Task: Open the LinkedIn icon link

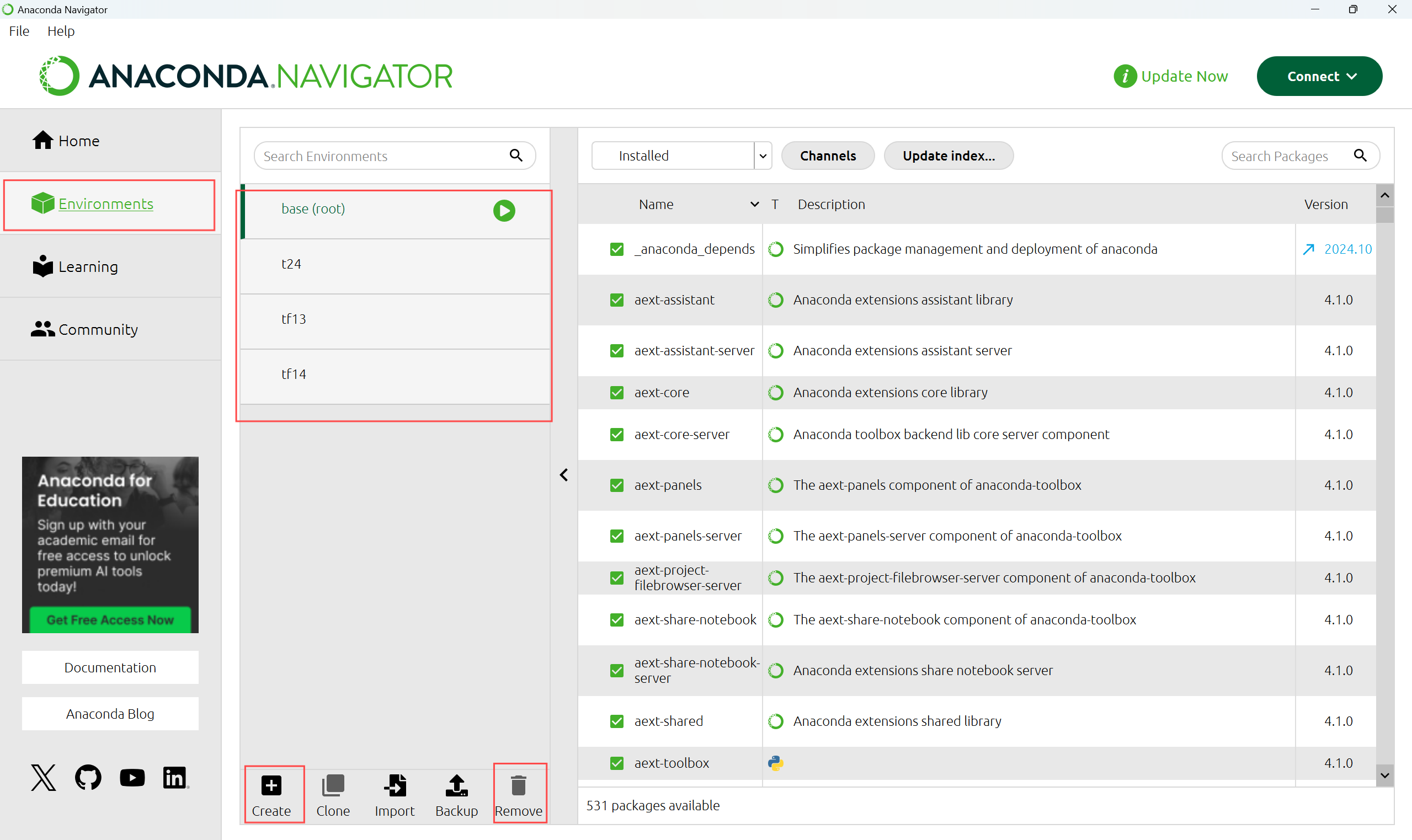Action: click(175, 778)
